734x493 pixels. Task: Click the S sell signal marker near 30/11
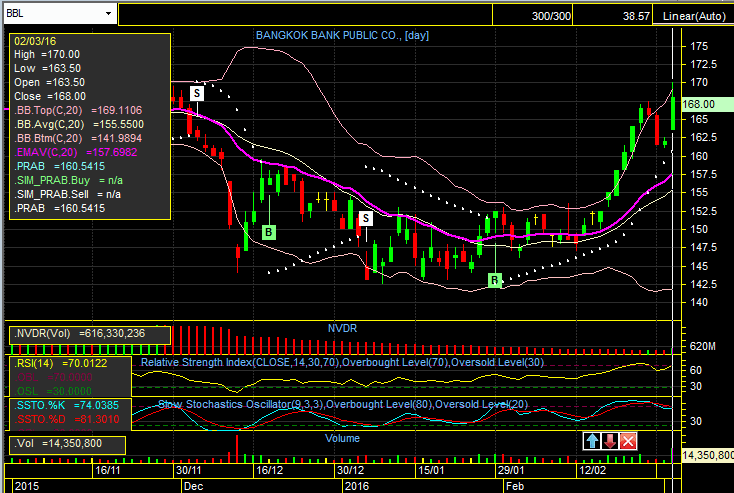click(197, 93)
